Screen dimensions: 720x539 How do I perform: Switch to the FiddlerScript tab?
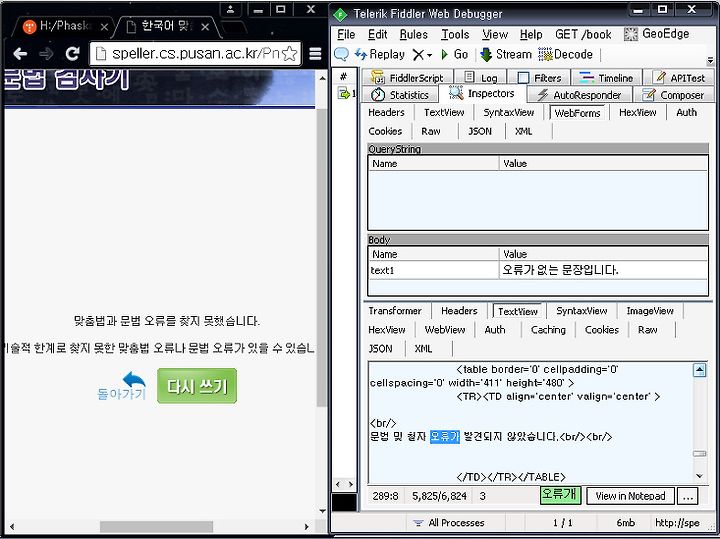407,78
